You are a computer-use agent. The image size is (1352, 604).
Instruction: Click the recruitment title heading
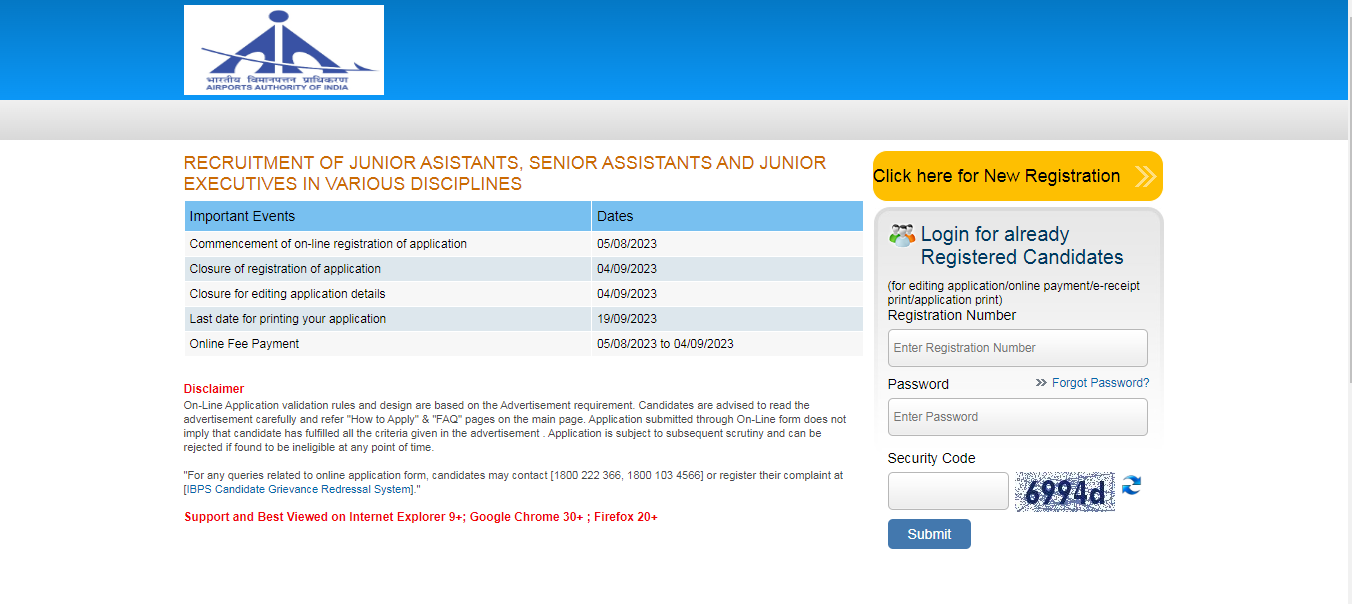pyautogui.click(x=505, y=173)
